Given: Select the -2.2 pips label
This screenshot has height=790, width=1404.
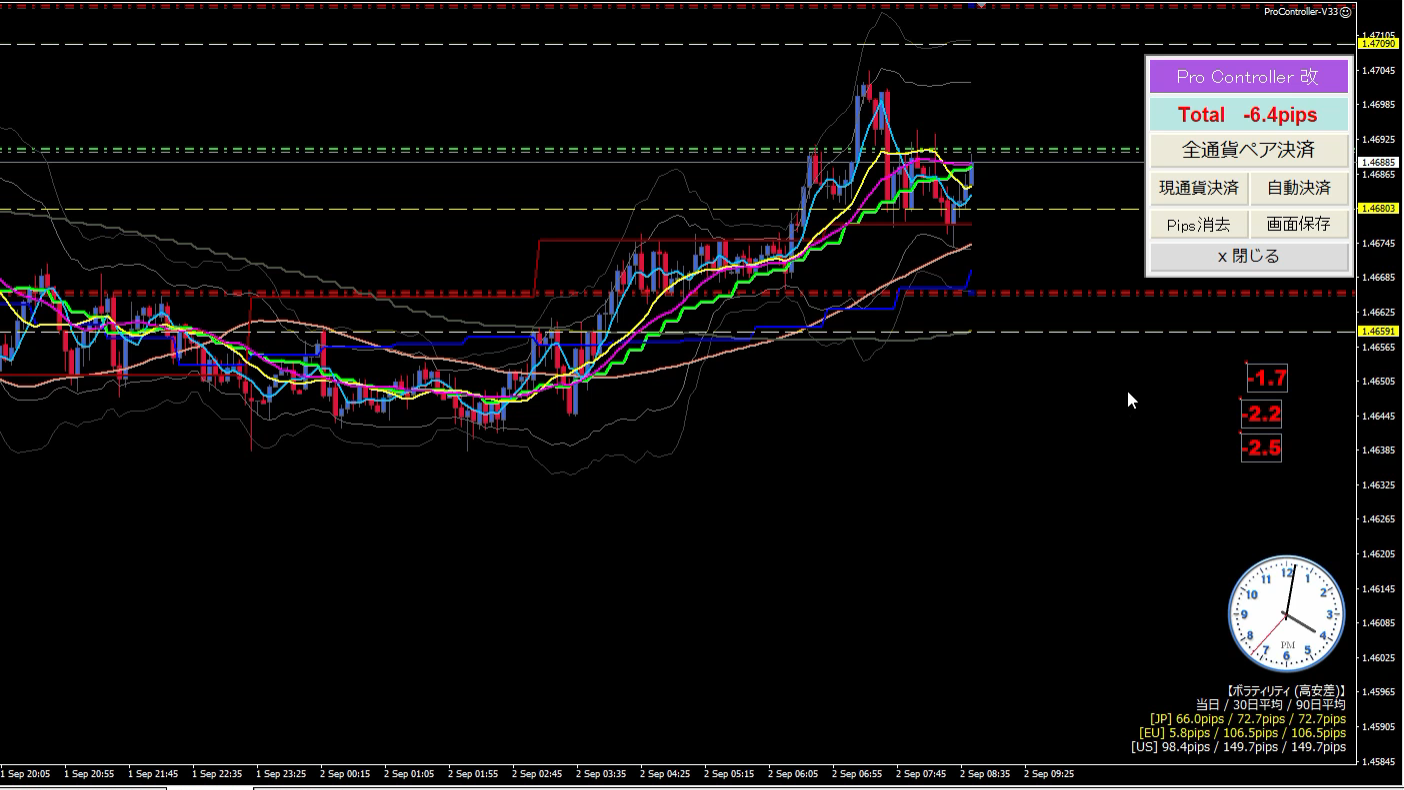Looking at the screenshot, I should click(1261, 414).
